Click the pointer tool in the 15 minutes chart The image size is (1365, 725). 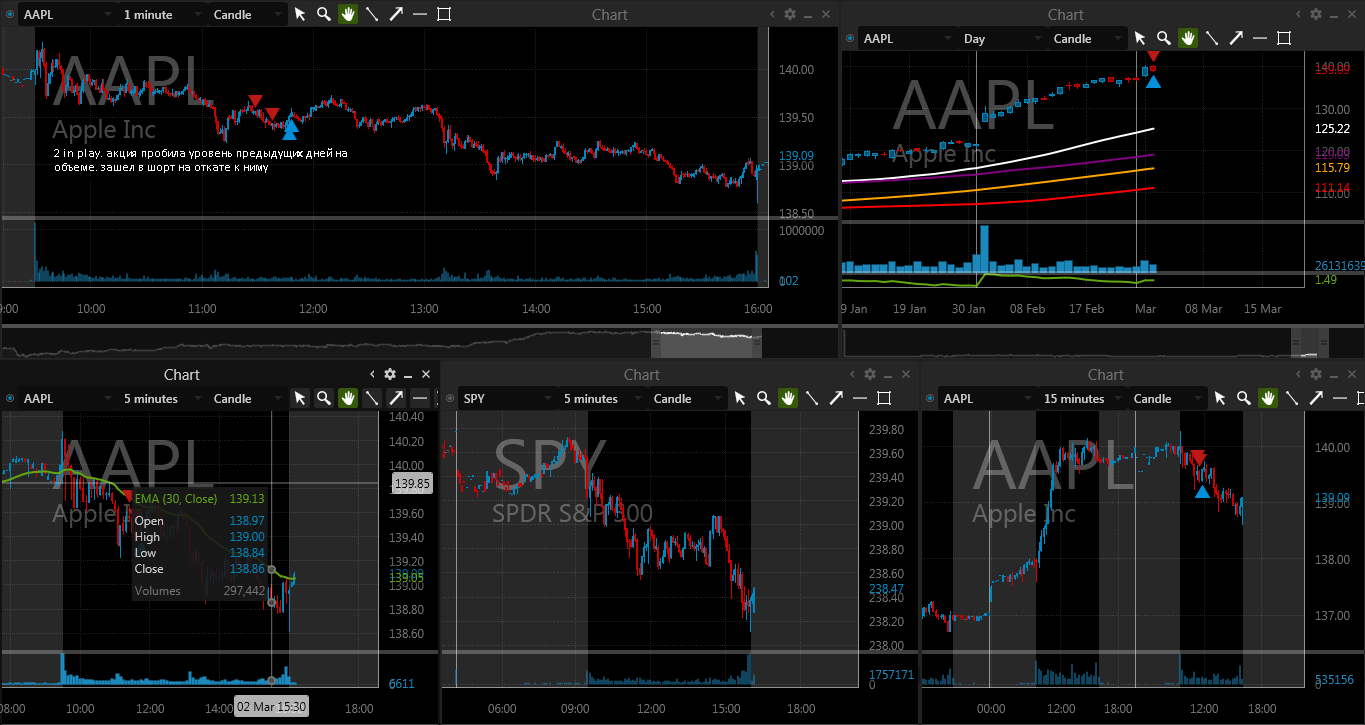pyautogui.click(x=1220, y=398)
